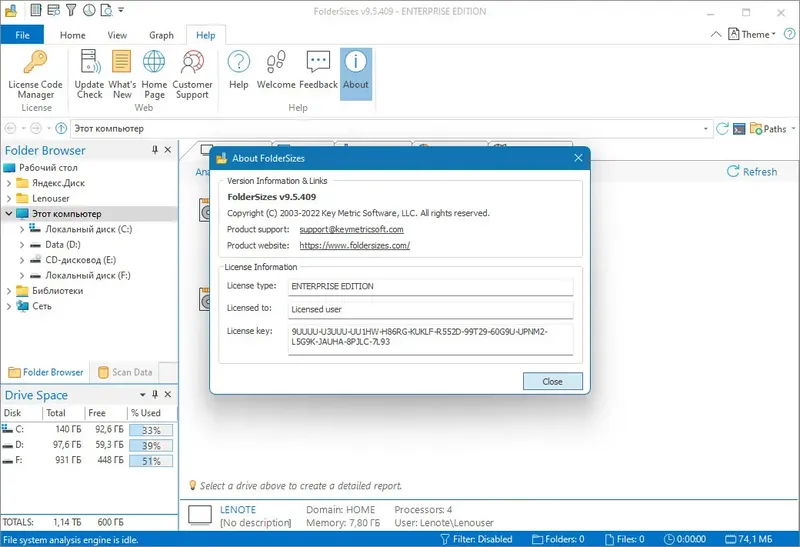The height and width of the screenshot is (547, 800).
Task: Expand the Локальный диск (C:) tree node
Action: click(x=21, y=230)
